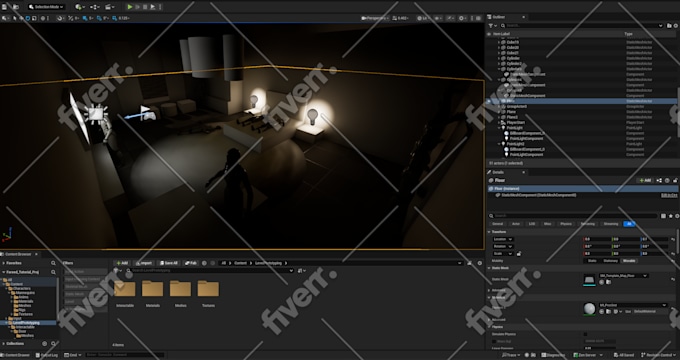This screenshot has width=680, height=360.
Task: Select the Physics filter in Details
Action: (566, 224)
